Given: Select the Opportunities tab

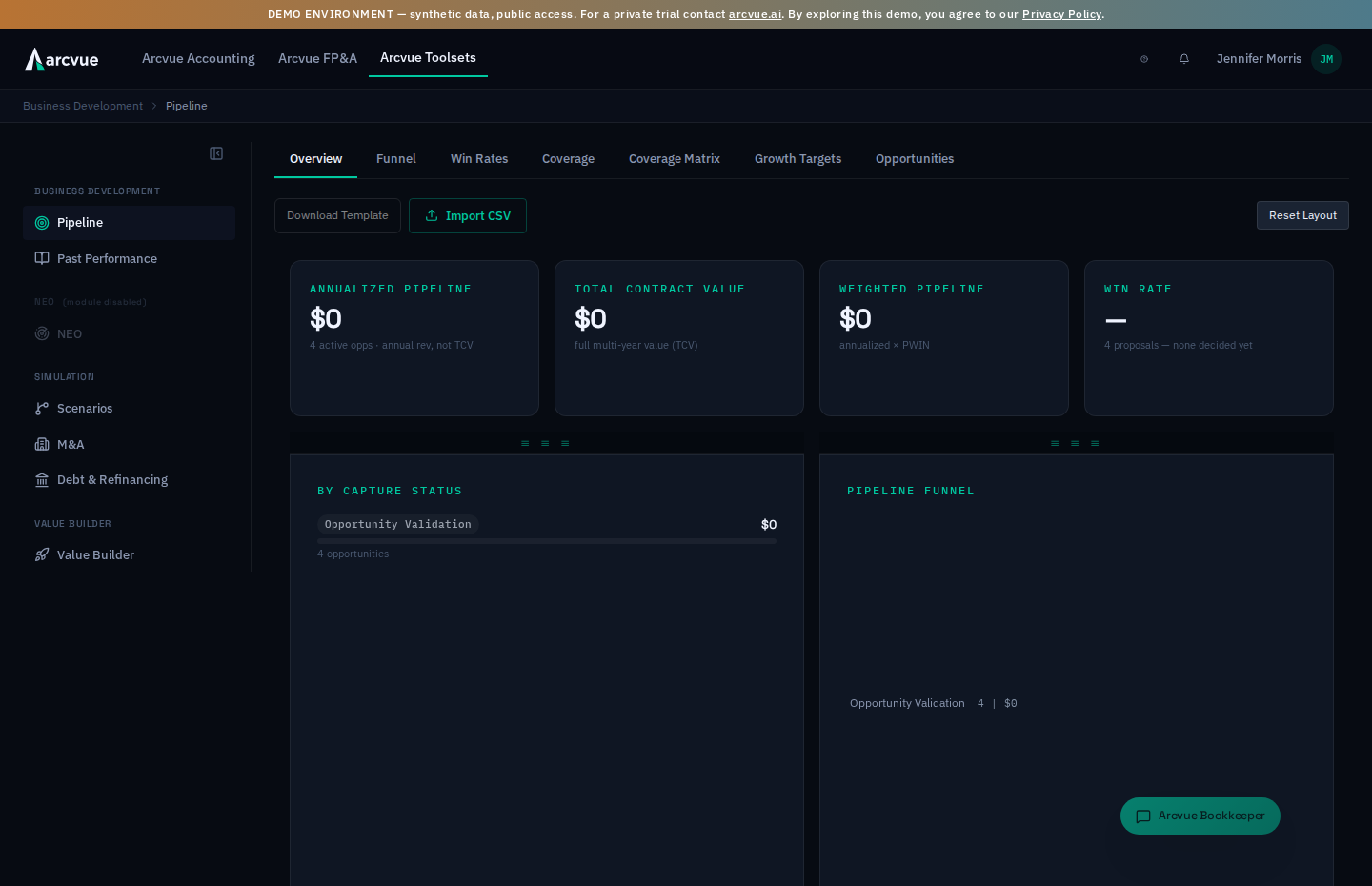Looking at the screenshot, I should point(915,159).
